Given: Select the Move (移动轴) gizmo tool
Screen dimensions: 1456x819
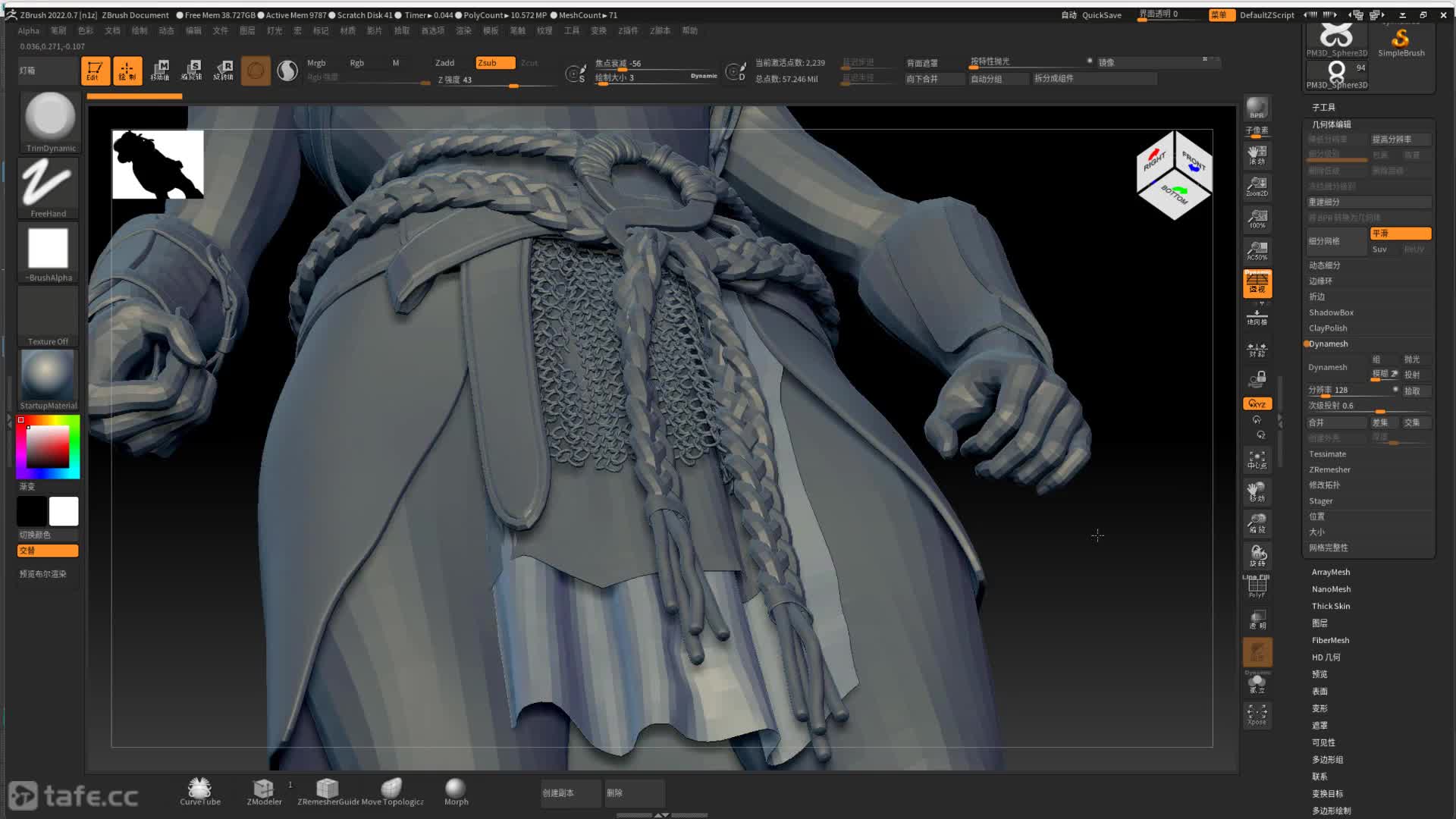Looking at the screenshot, I should click(160, 71).
